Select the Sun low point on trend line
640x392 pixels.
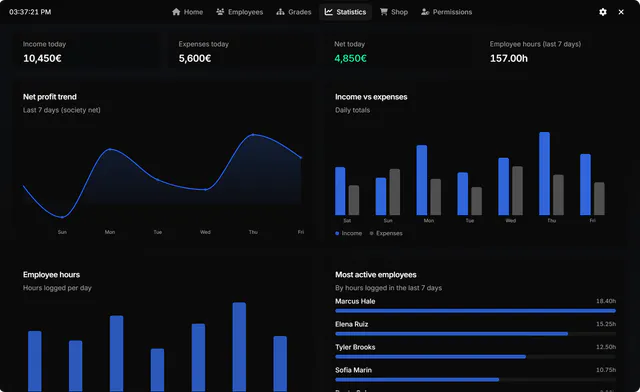tap(62, 217)
